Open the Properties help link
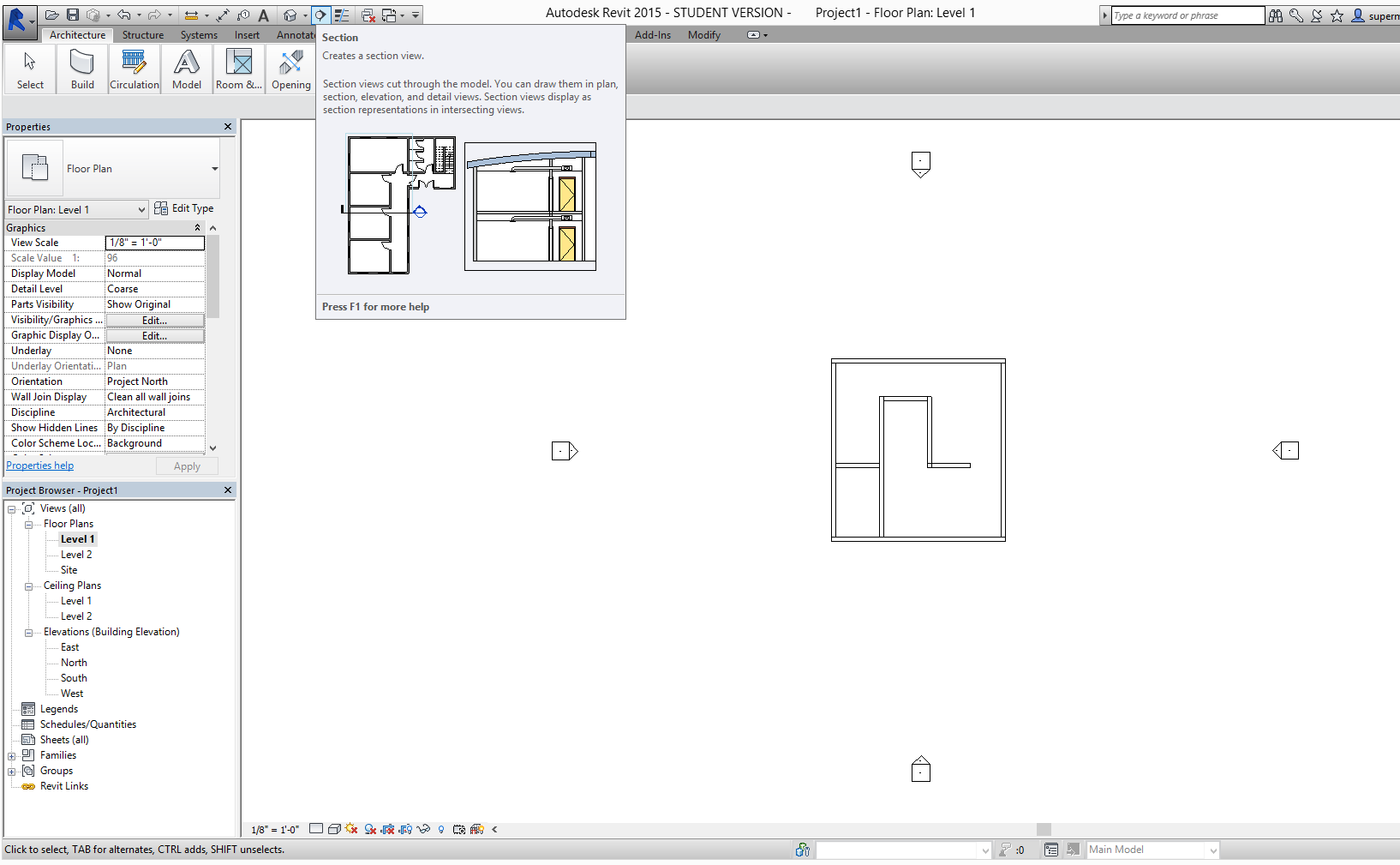Image resolution: width=1400 pixels, height=865 pixels. pyautogui.click(x=40, y=466)
